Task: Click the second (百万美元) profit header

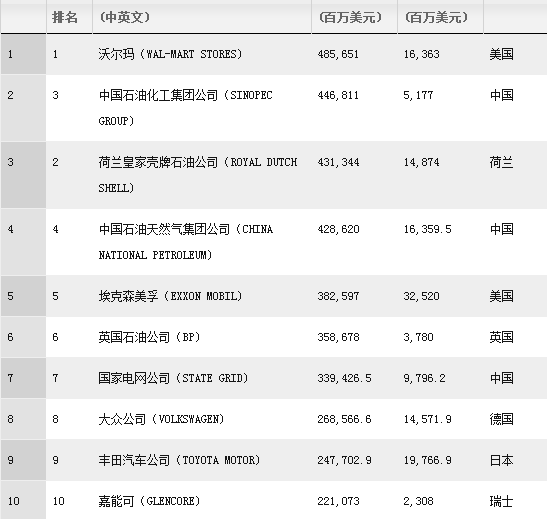Action: [x=436, y=17]
